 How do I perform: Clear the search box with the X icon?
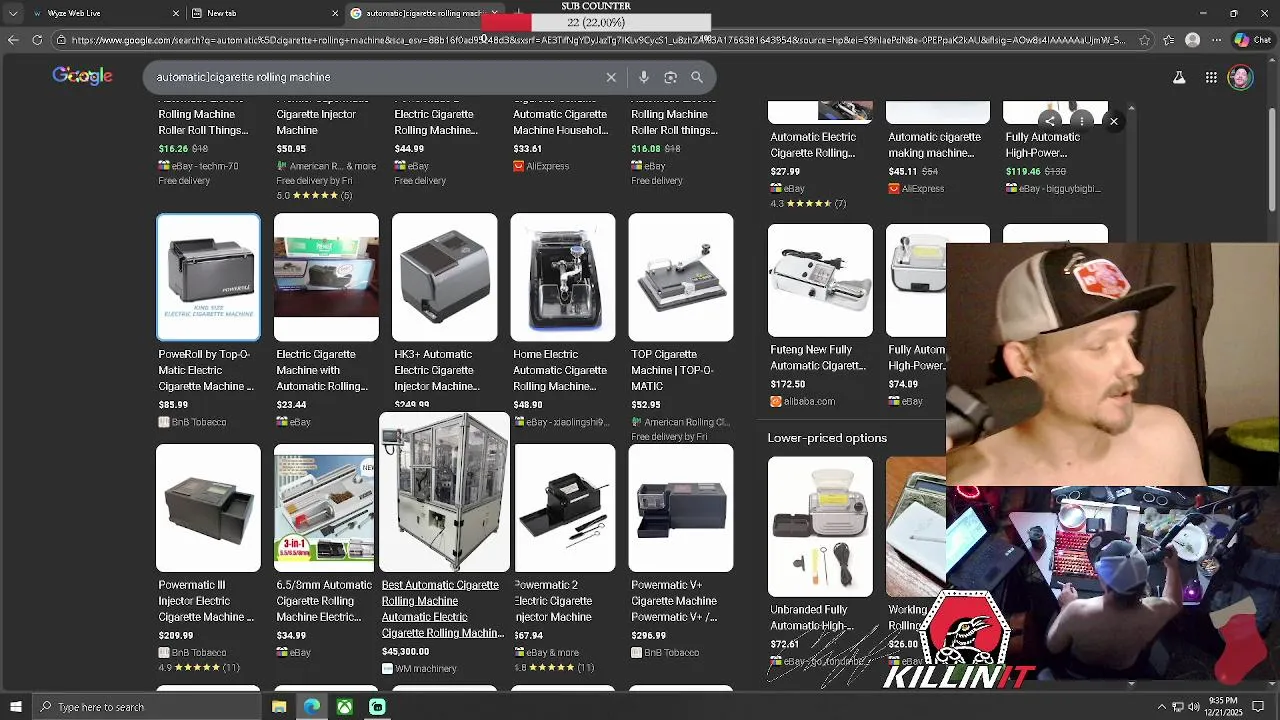point(611,77)
